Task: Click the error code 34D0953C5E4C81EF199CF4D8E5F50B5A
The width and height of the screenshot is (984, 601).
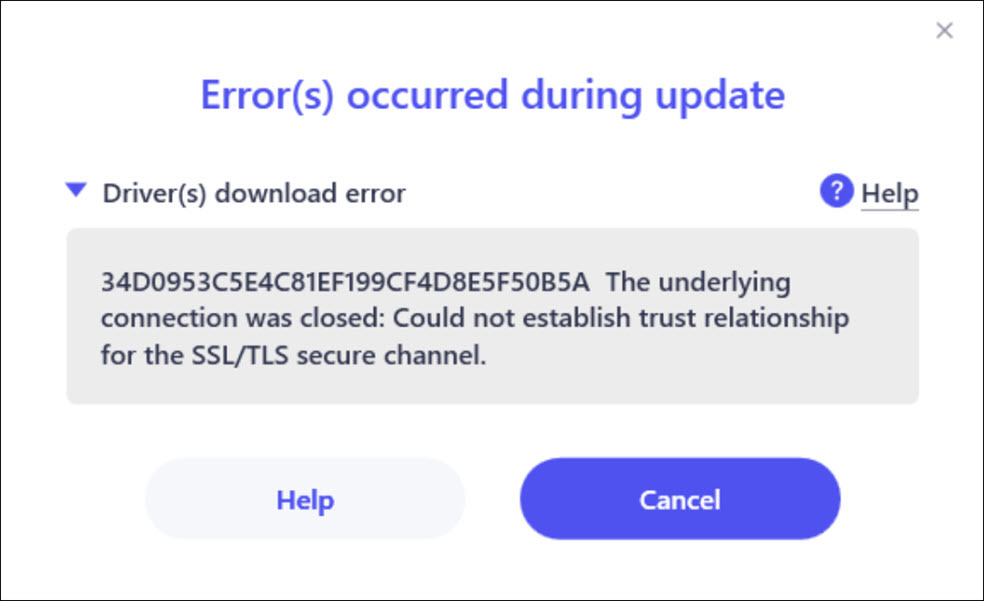Action: pos(347,283)
